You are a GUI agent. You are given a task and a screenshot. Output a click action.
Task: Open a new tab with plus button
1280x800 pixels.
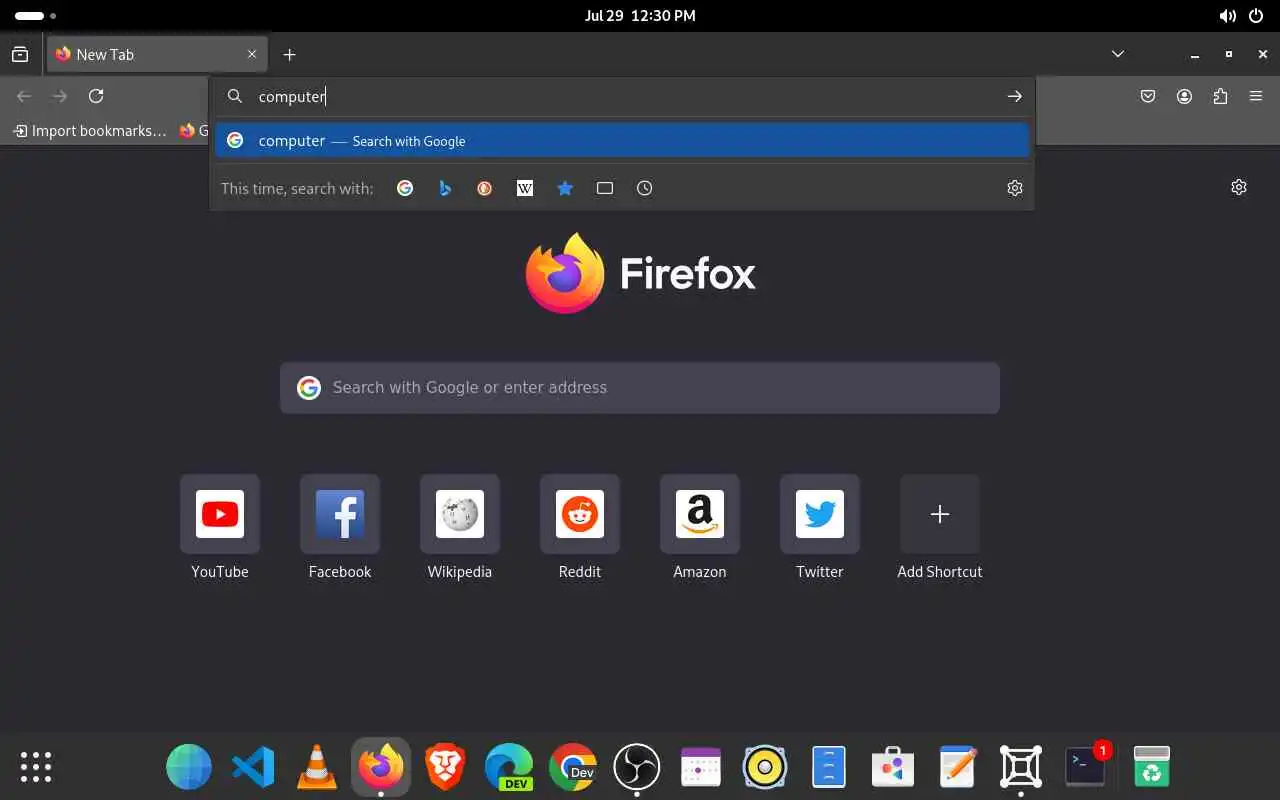[289, 55]
